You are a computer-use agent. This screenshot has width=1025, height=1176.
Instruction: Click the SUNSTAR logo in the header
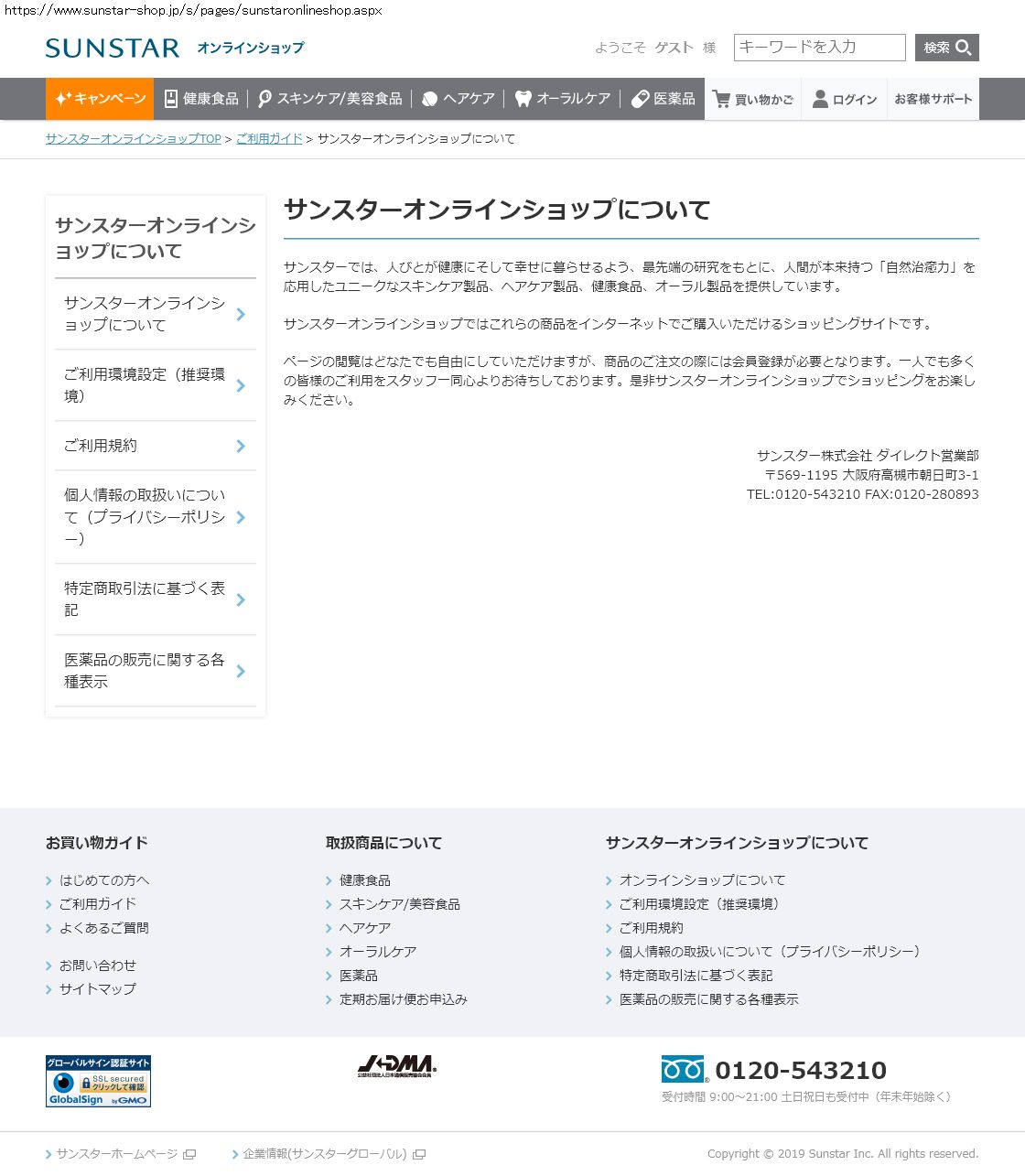click(113, 48)
